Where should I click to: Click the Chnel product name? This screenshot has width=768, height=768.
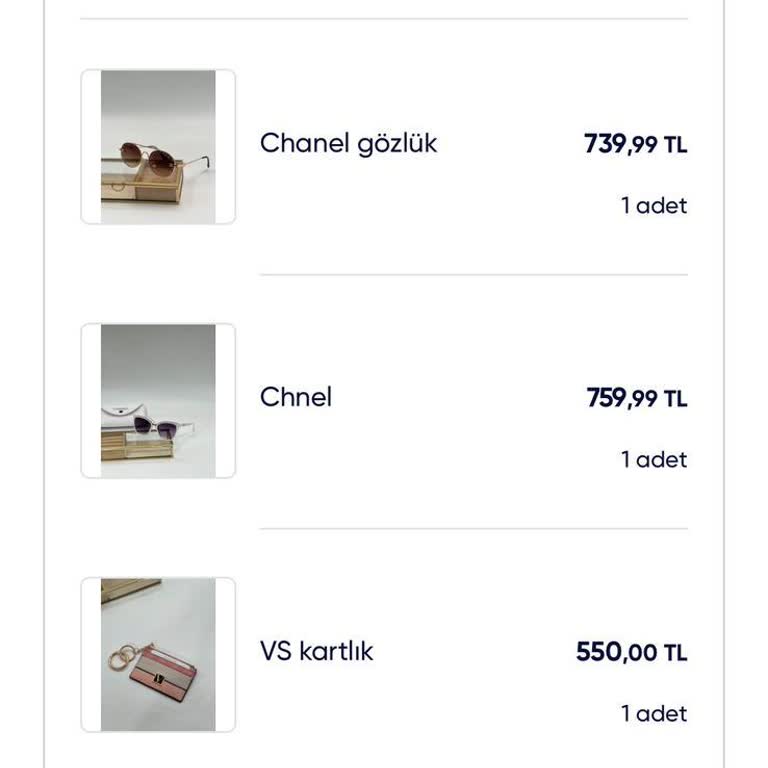click(295, 397)
